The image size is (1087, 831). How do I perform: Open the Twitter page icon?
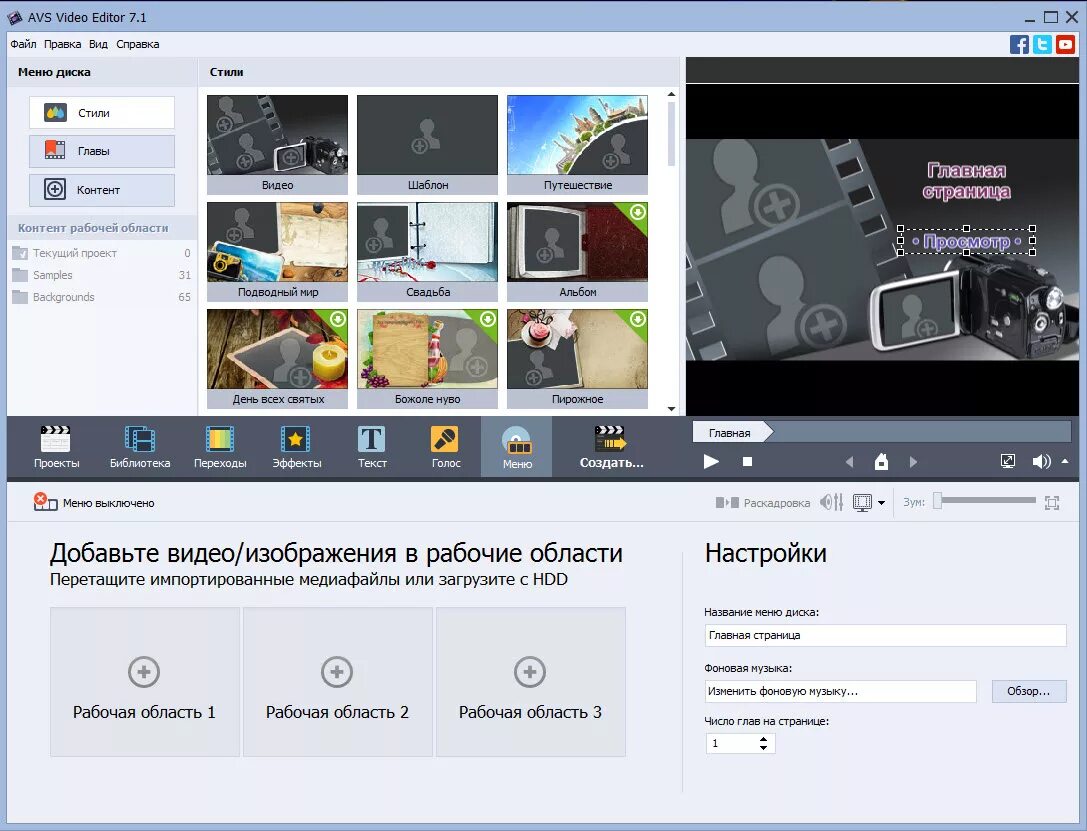[1042, 44]
